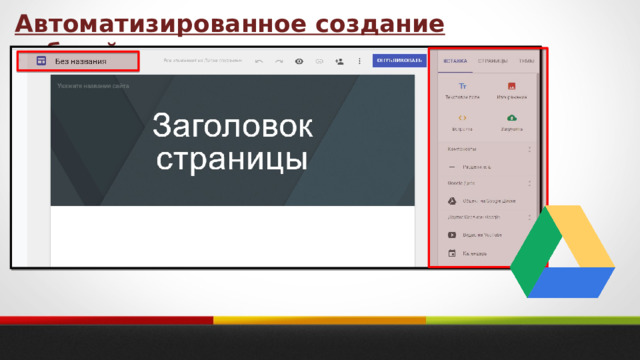Image resolution: width=640 pixels, height=360 pixels.
Task: Open the three-dot more menu in toolbar
Action: click(359, 61)
